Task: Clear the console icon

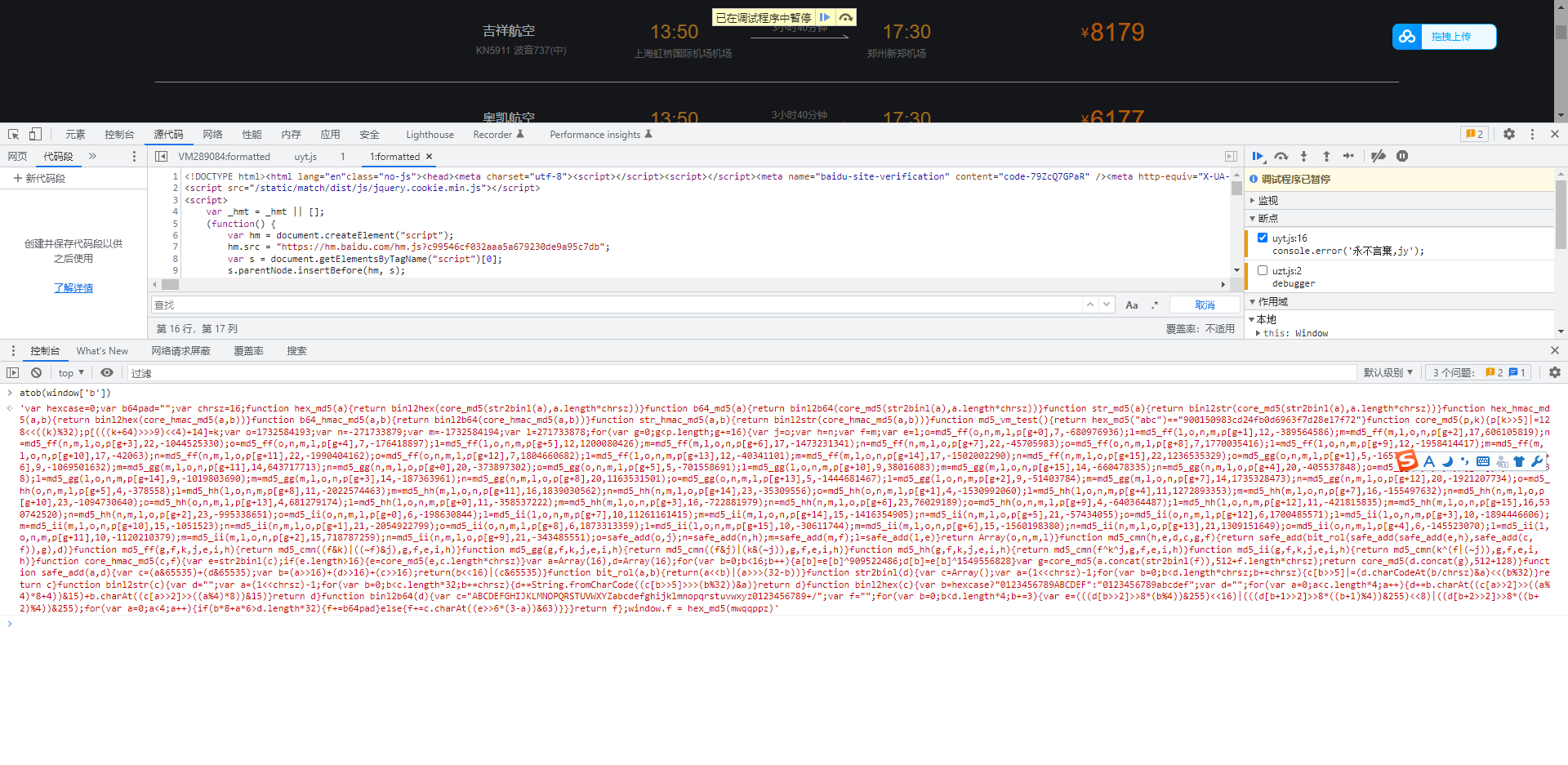Action: [36, 372]
